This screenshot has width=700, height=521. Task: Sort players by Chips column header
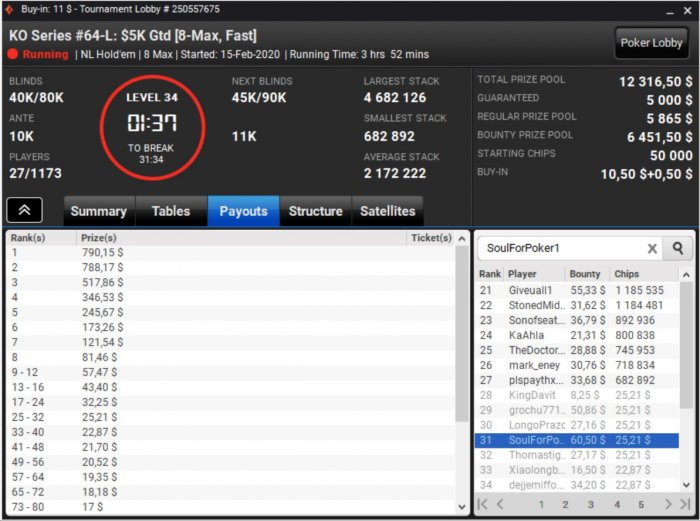pyautogui.click(x=626, y=274)
